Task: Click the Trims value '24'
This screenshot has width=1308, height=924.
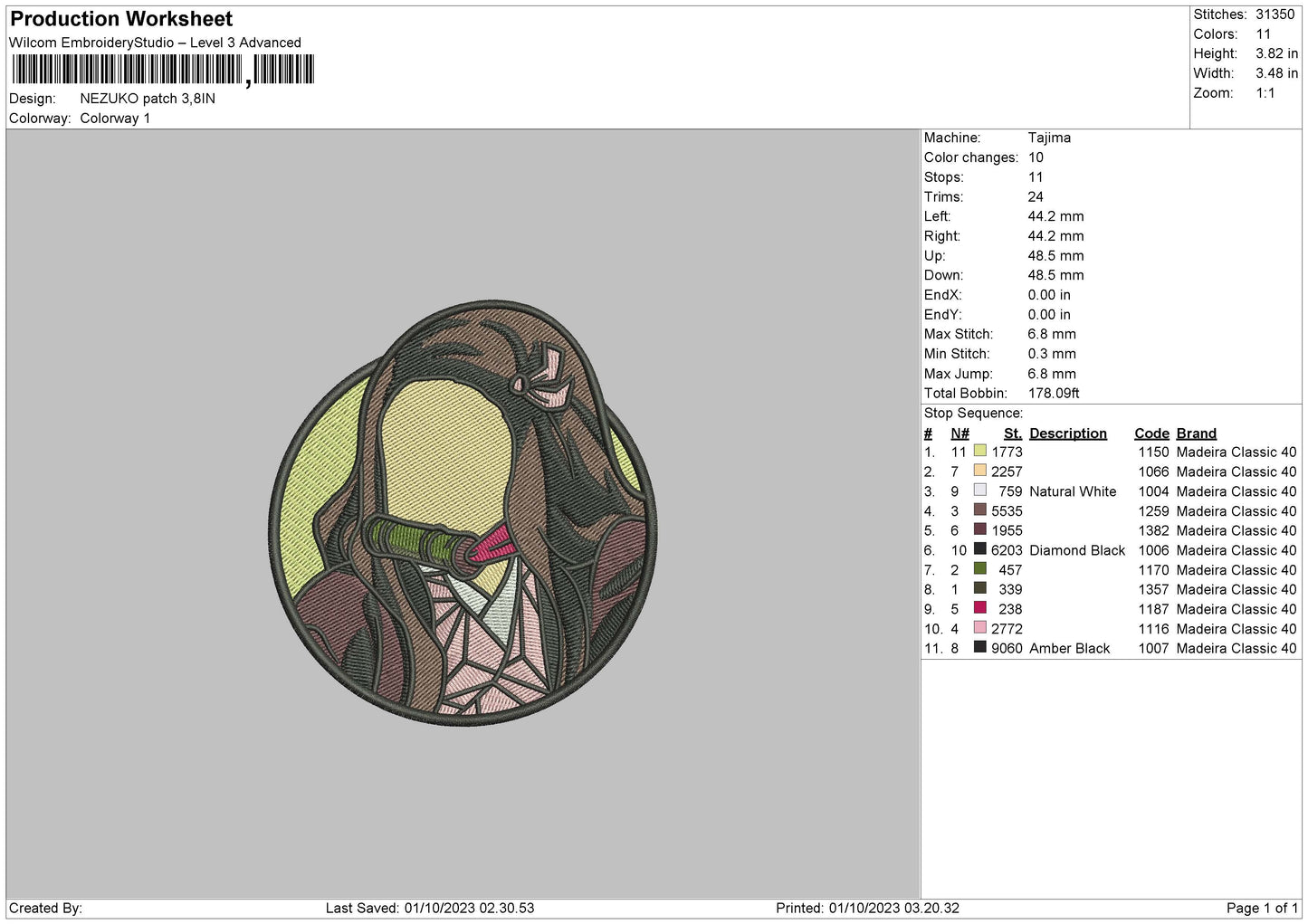Action: click(1036, 196)
